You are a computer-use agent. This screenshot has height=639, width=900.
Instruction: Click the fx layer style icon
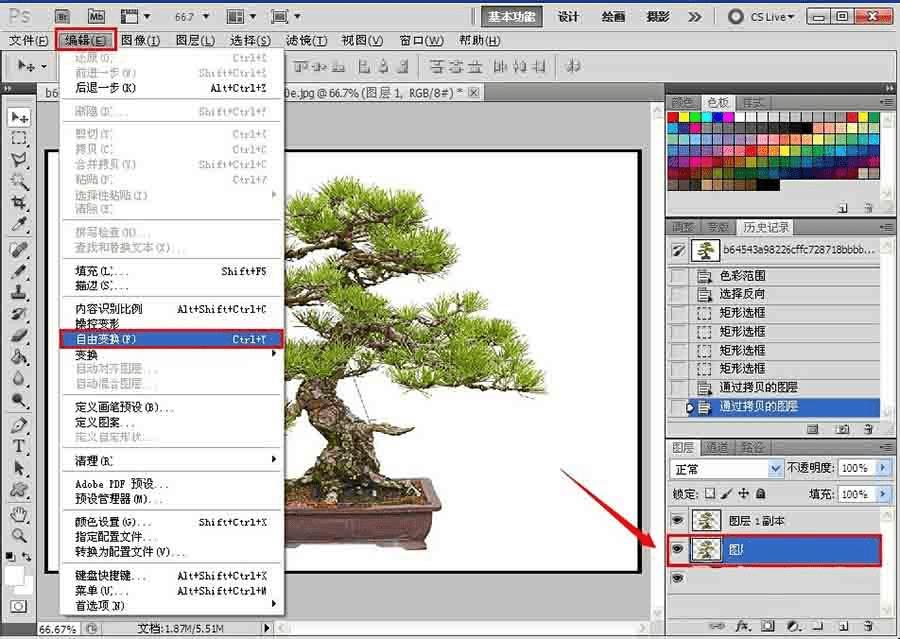click(743, 625)
